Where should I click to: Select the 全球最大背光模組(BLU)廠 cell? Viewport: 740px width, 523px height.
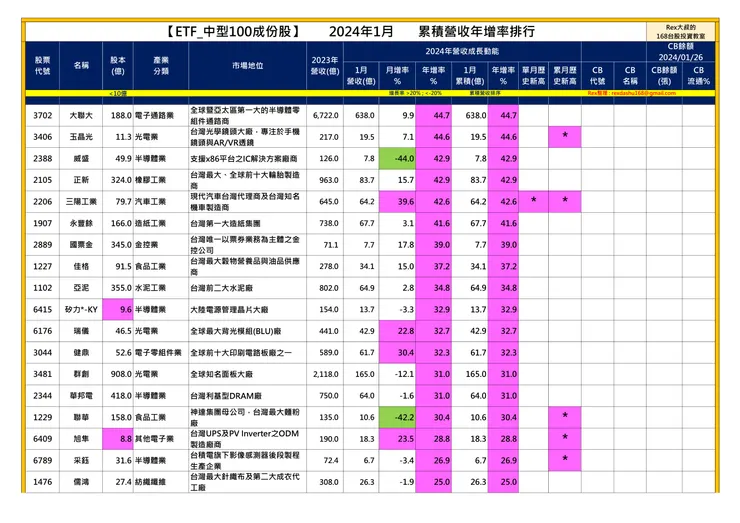tap(247, 331)
